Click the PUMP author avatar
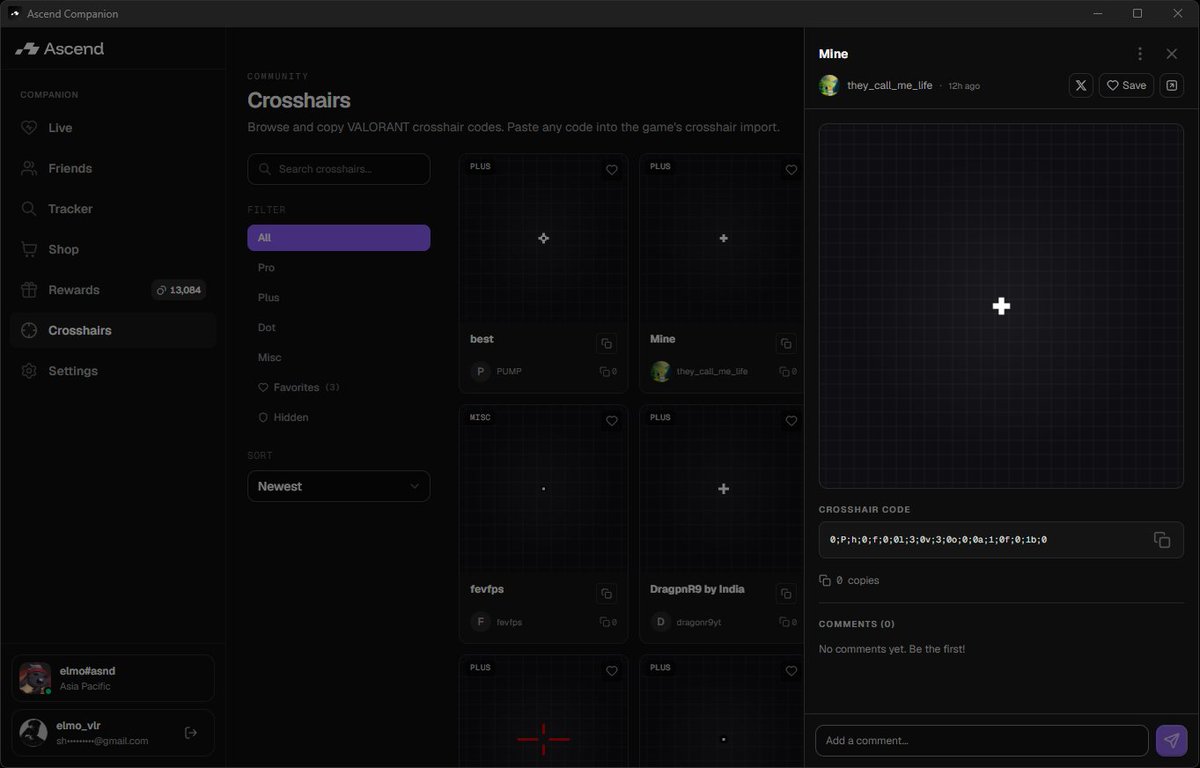This screenshot has width=1200, height=768. tap(481, 371)
